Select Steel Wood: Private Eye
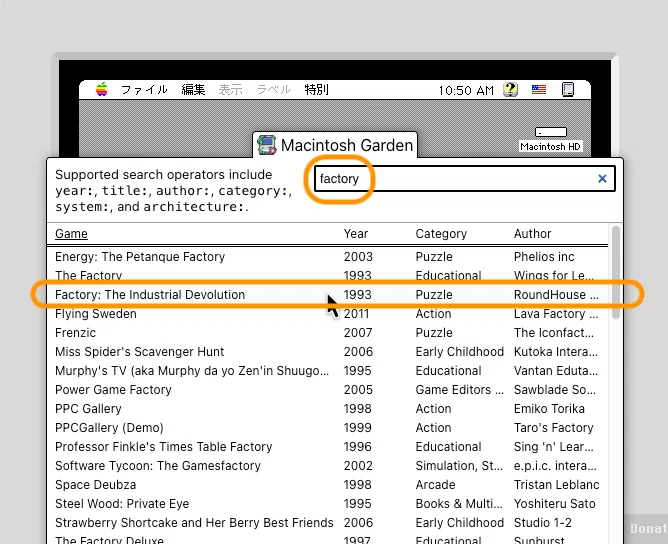The width and height of the screenshot is (668, 544). pos(327,504)
